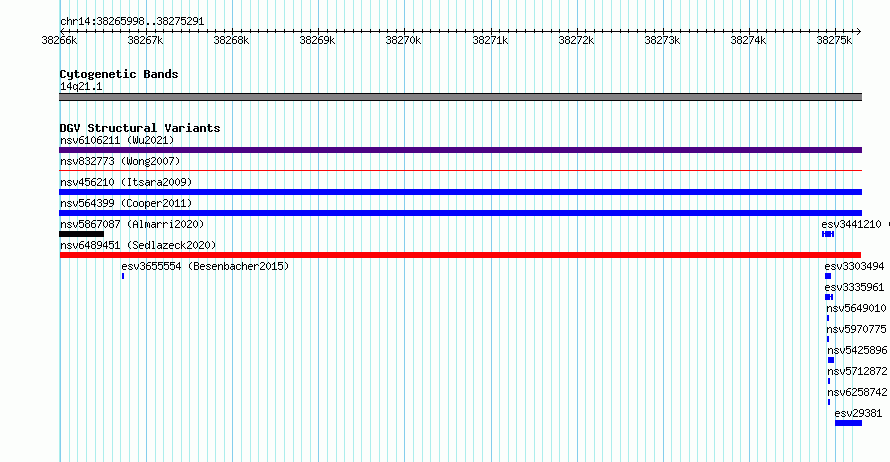Click the 38274k ruler label
The height and width of the screenshot is (462, 890).
point(749,40)
